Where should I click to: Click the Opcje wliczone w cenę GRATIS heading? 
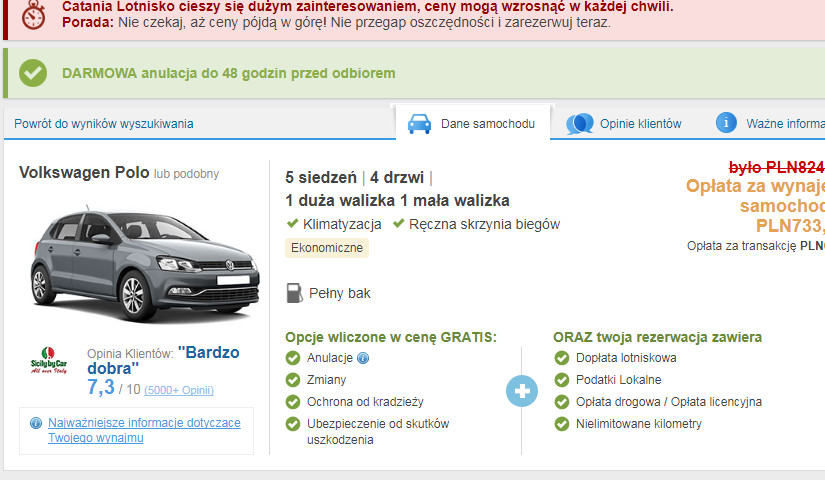coord(391,337)
